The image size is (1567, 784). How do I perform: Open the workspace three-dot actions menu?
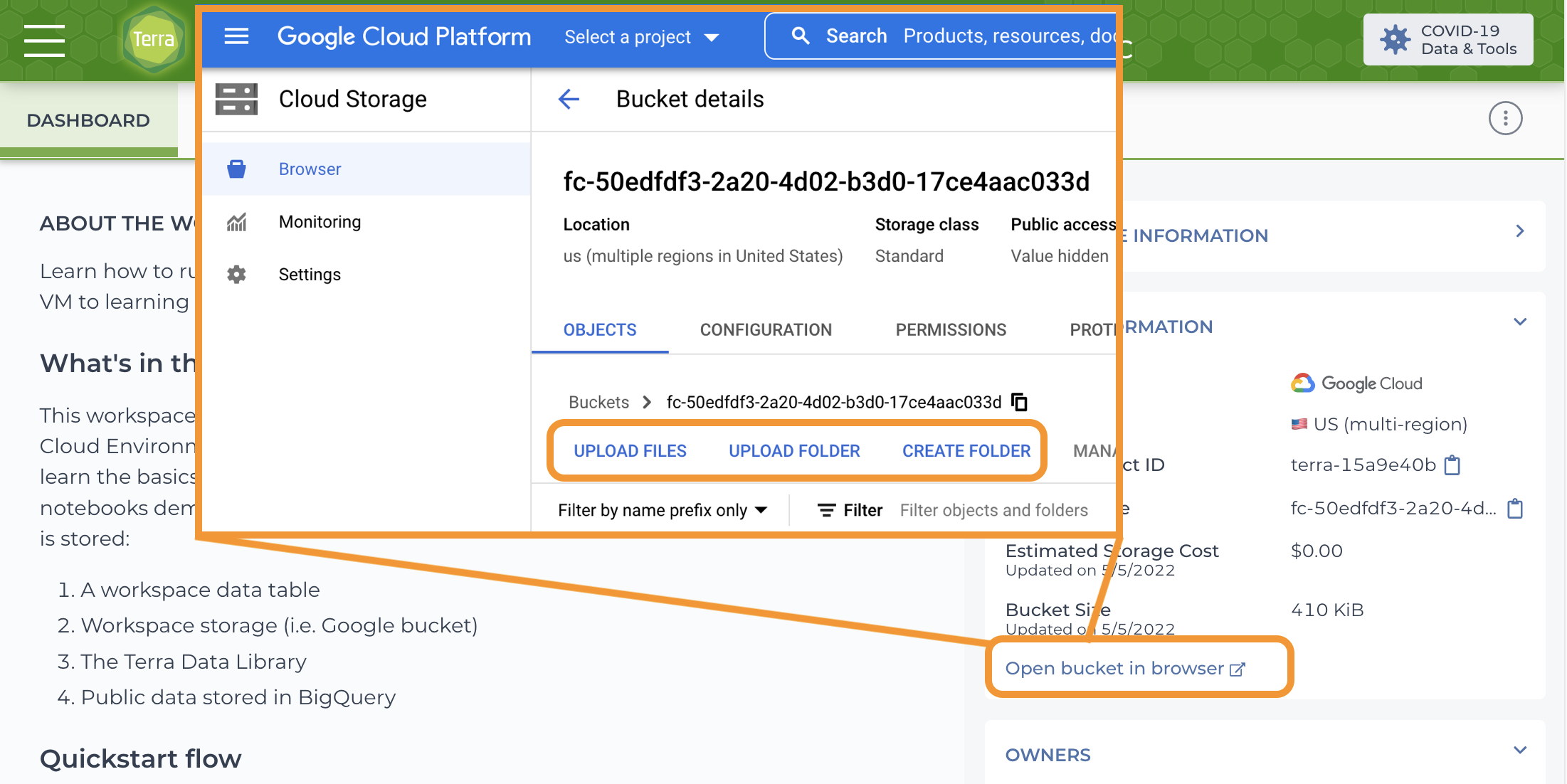(x=1505, y=118)
